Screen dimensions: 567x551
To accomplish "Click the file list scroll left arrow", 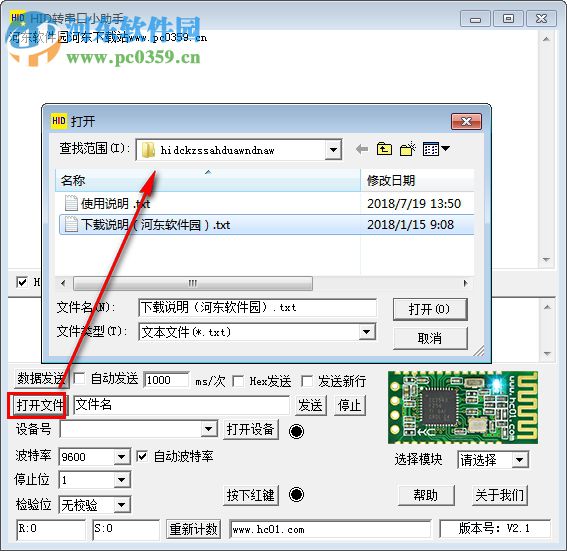I will coord(63,283).
